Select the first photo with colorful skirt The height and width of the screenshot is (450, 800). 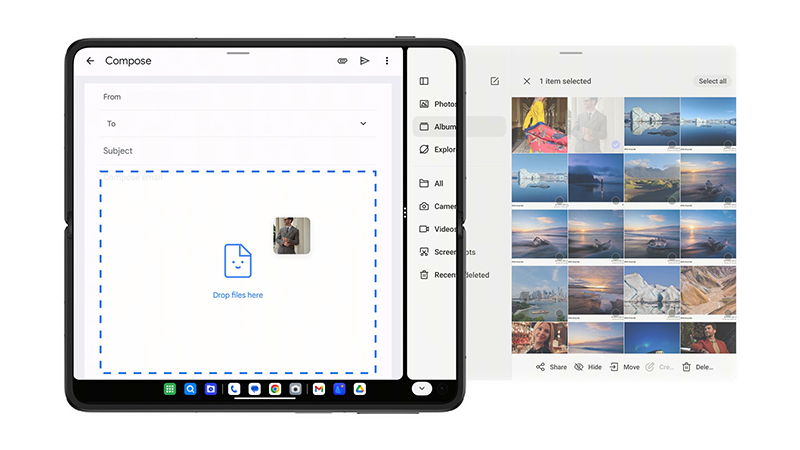539,124
